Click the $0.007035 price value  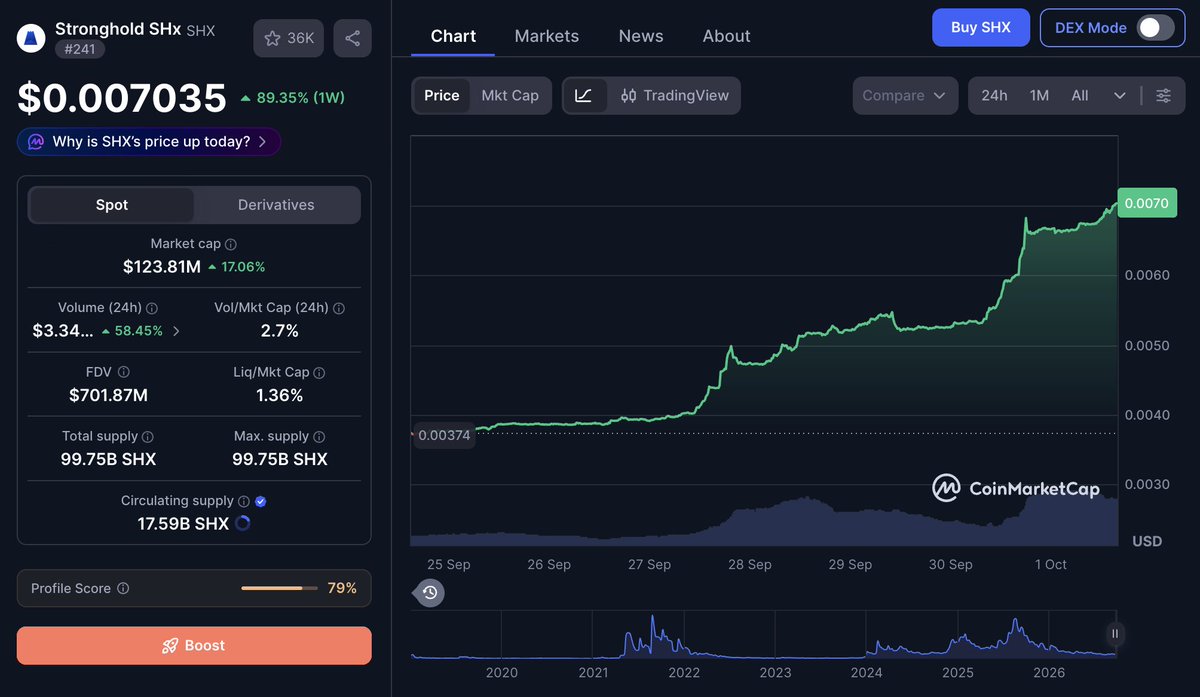pos(122,98)
